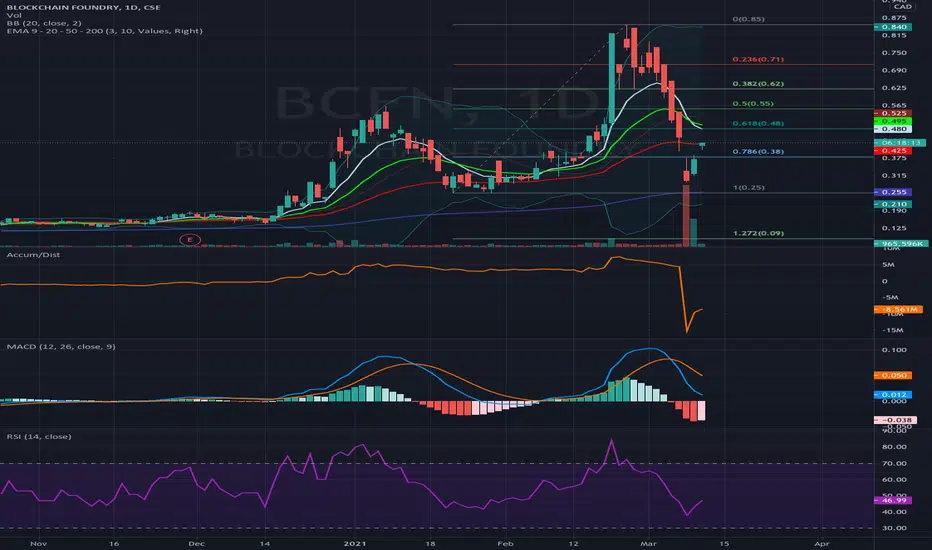
Task: Select the RSI (14, close) label
Action: 39,436
